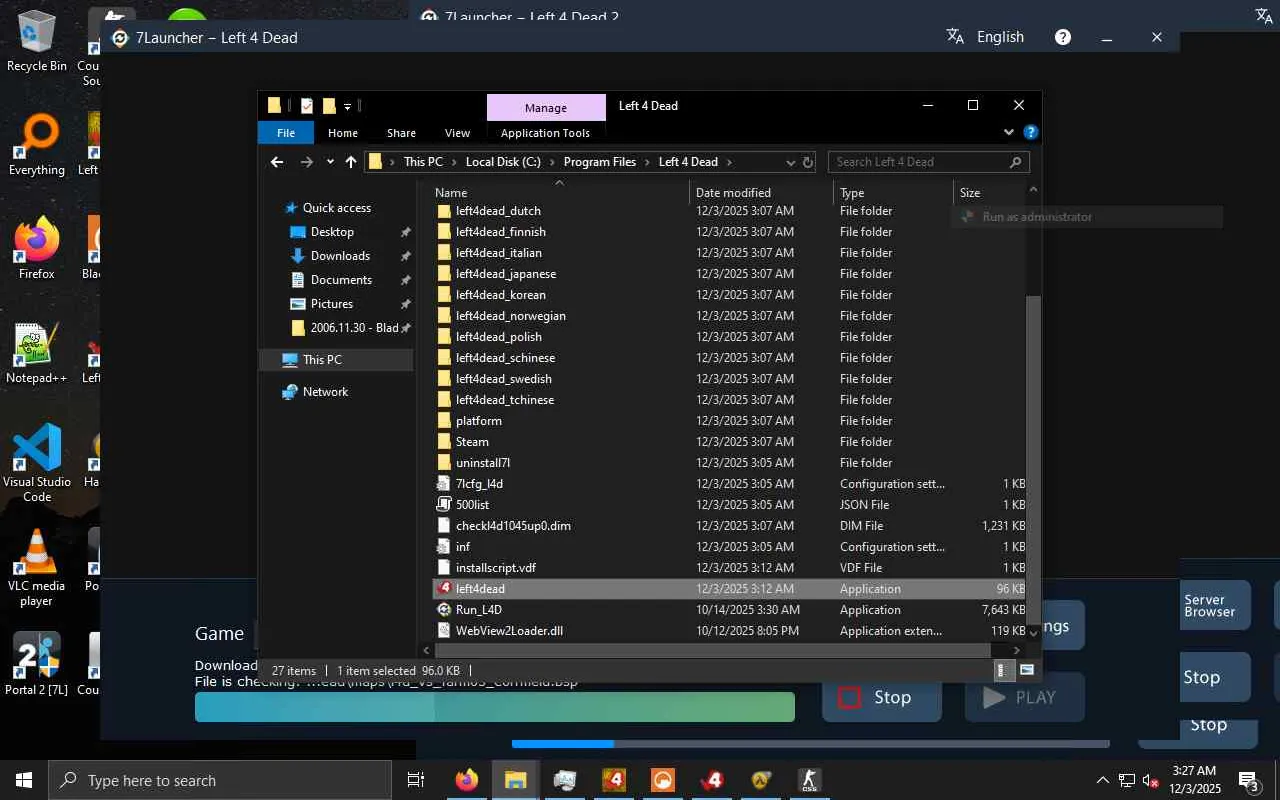Viewport: 1280px width, 800px height.
Task: Open Task View from the taskbar
Action: [416, 780]
